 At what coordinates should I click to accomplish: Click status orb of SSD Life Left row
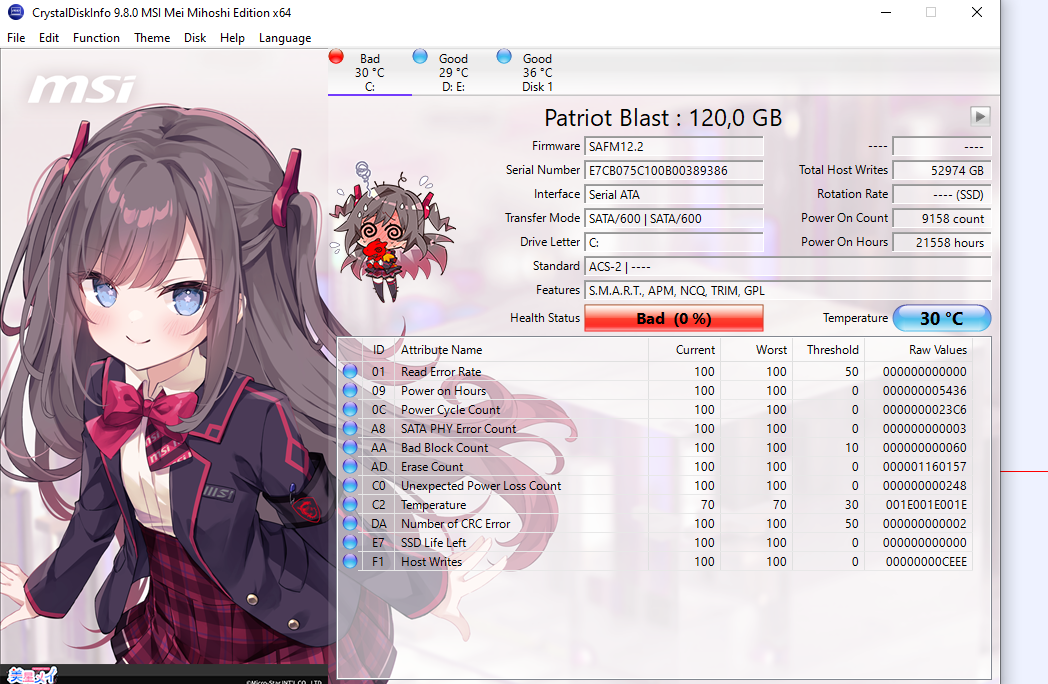(350, 542)
